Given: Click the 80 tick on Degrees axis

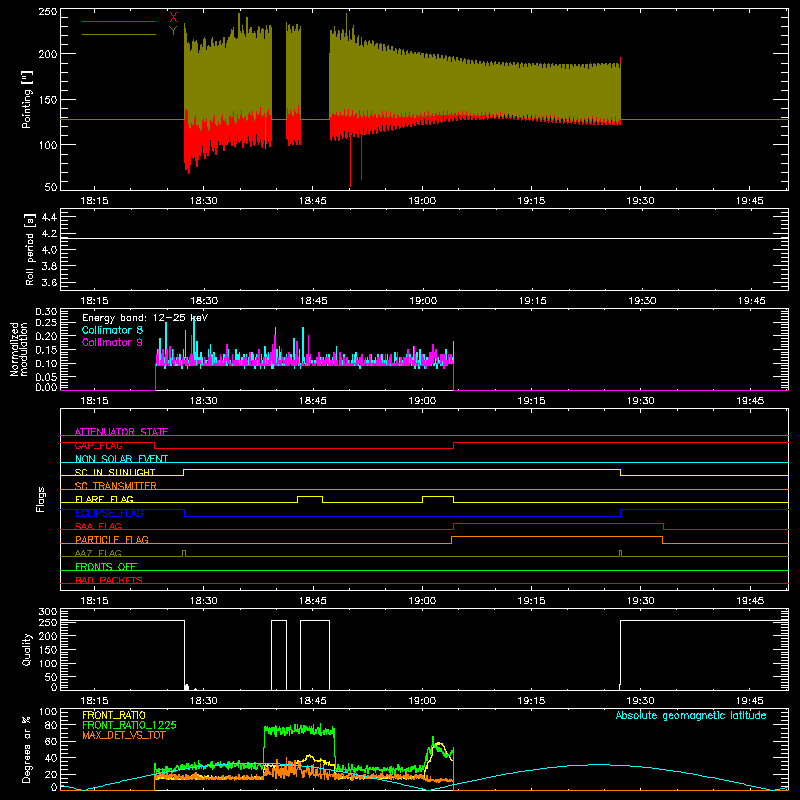Looking at the screenshot, I should click(51, 724).
